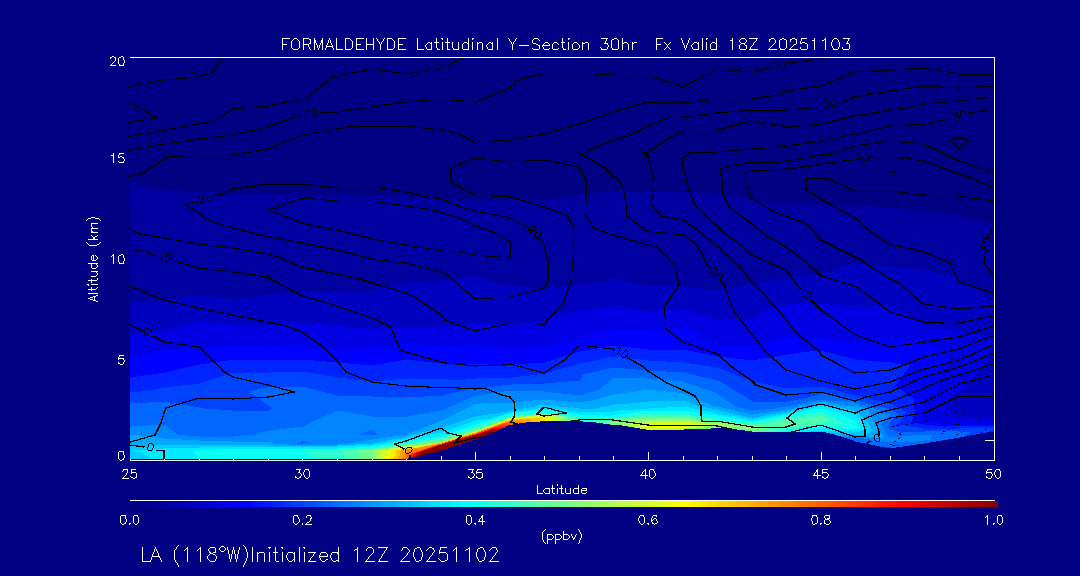Click the FORMALDEHYDE Latitudinal Y-Section plot title
Viewport: 1080px width, 576px height.
coord(565,45)
